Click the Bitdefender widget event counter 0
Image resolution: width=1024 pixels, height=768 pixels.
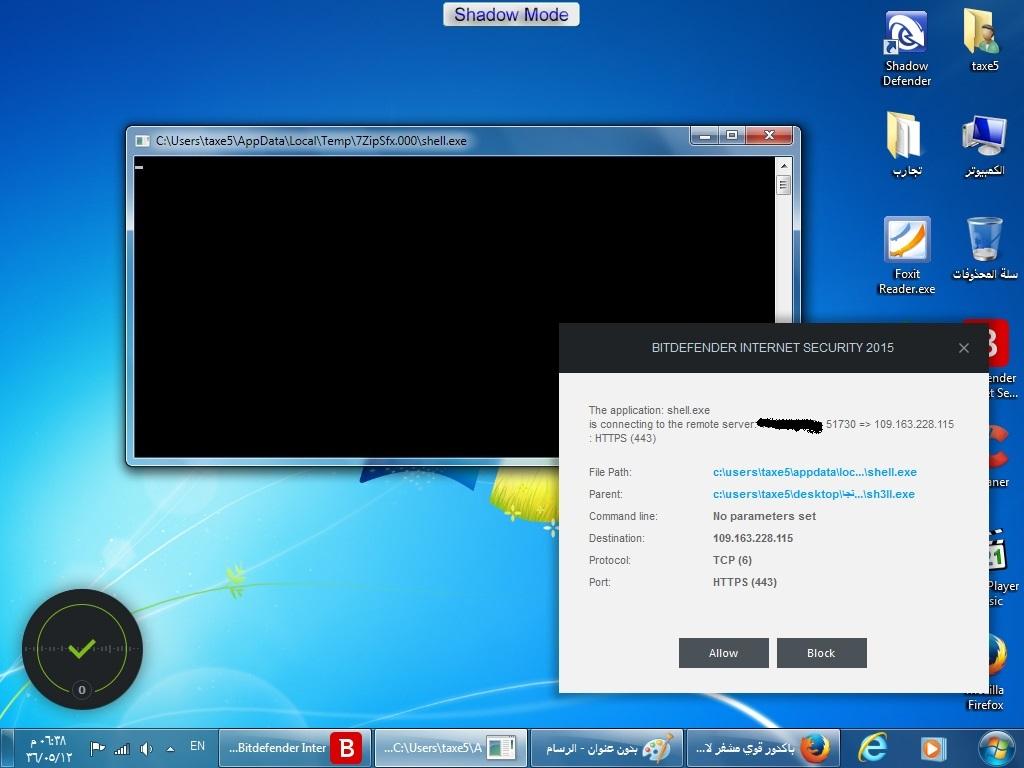point(82,690)
